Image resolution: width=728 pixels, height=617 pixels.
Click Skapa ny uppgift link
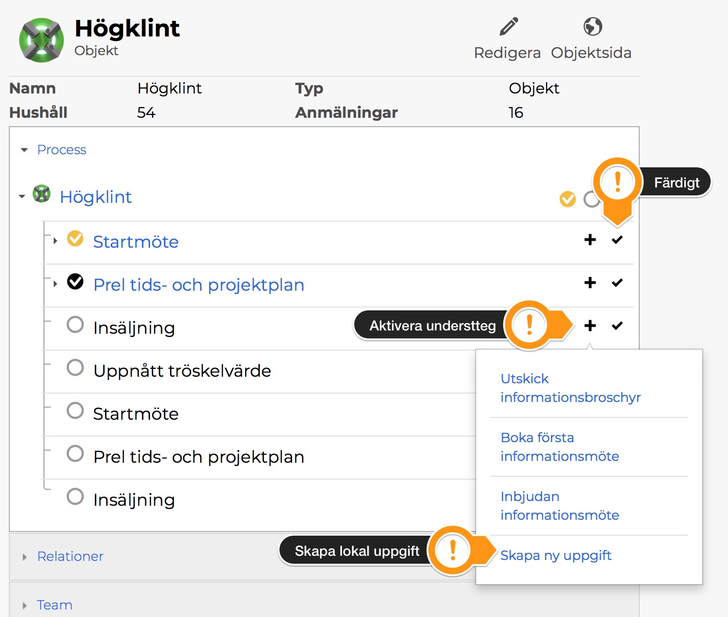[556, 555]
